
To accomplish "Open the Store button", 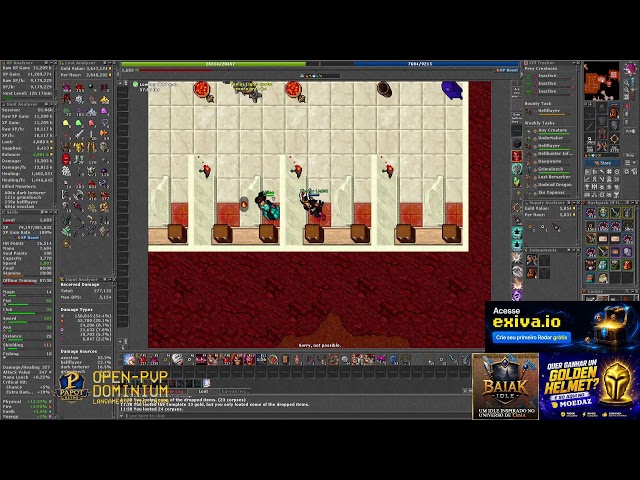I will [x=603, y=163].
